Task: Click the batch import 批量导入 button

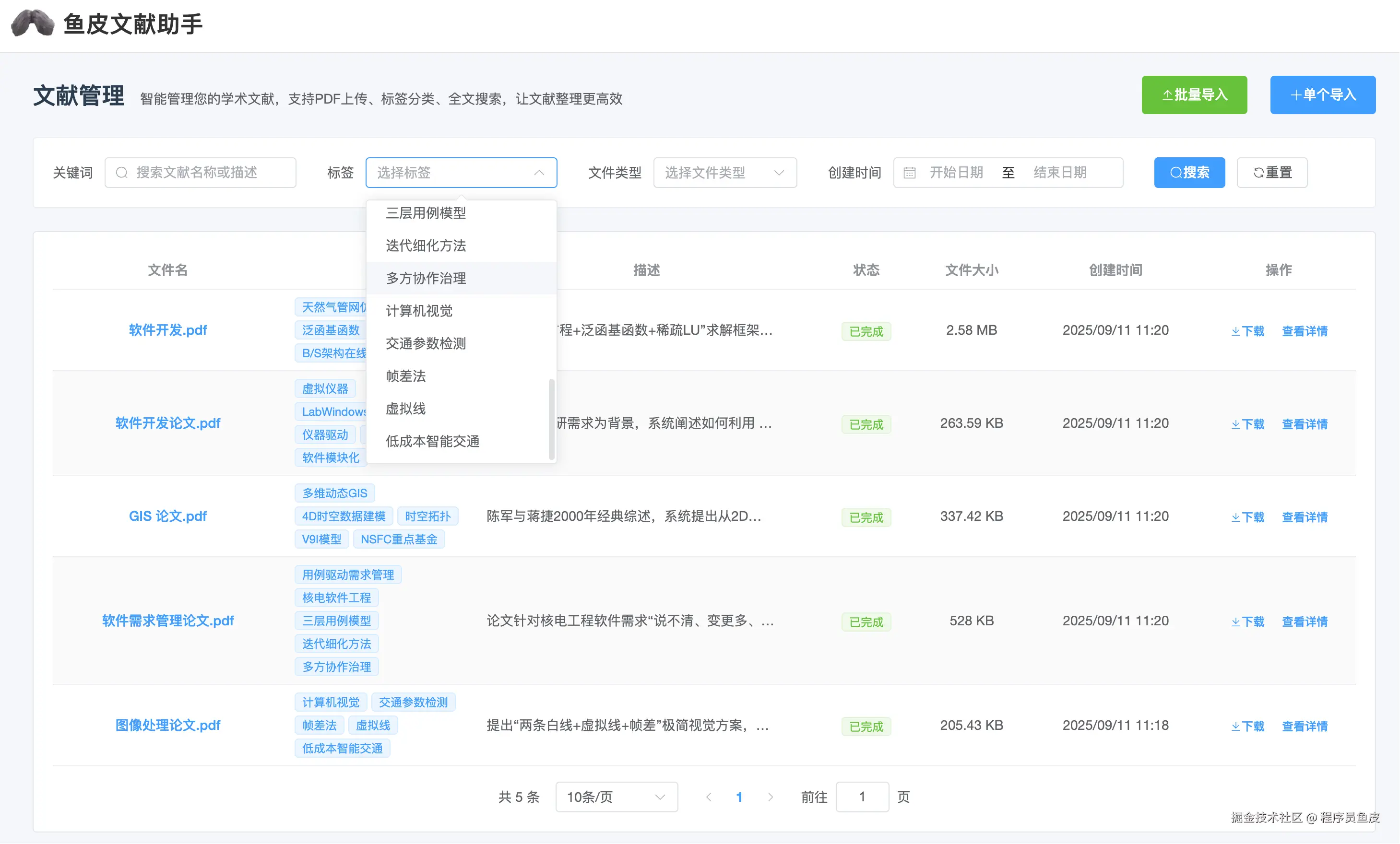Action: [x=1194, y=95]
